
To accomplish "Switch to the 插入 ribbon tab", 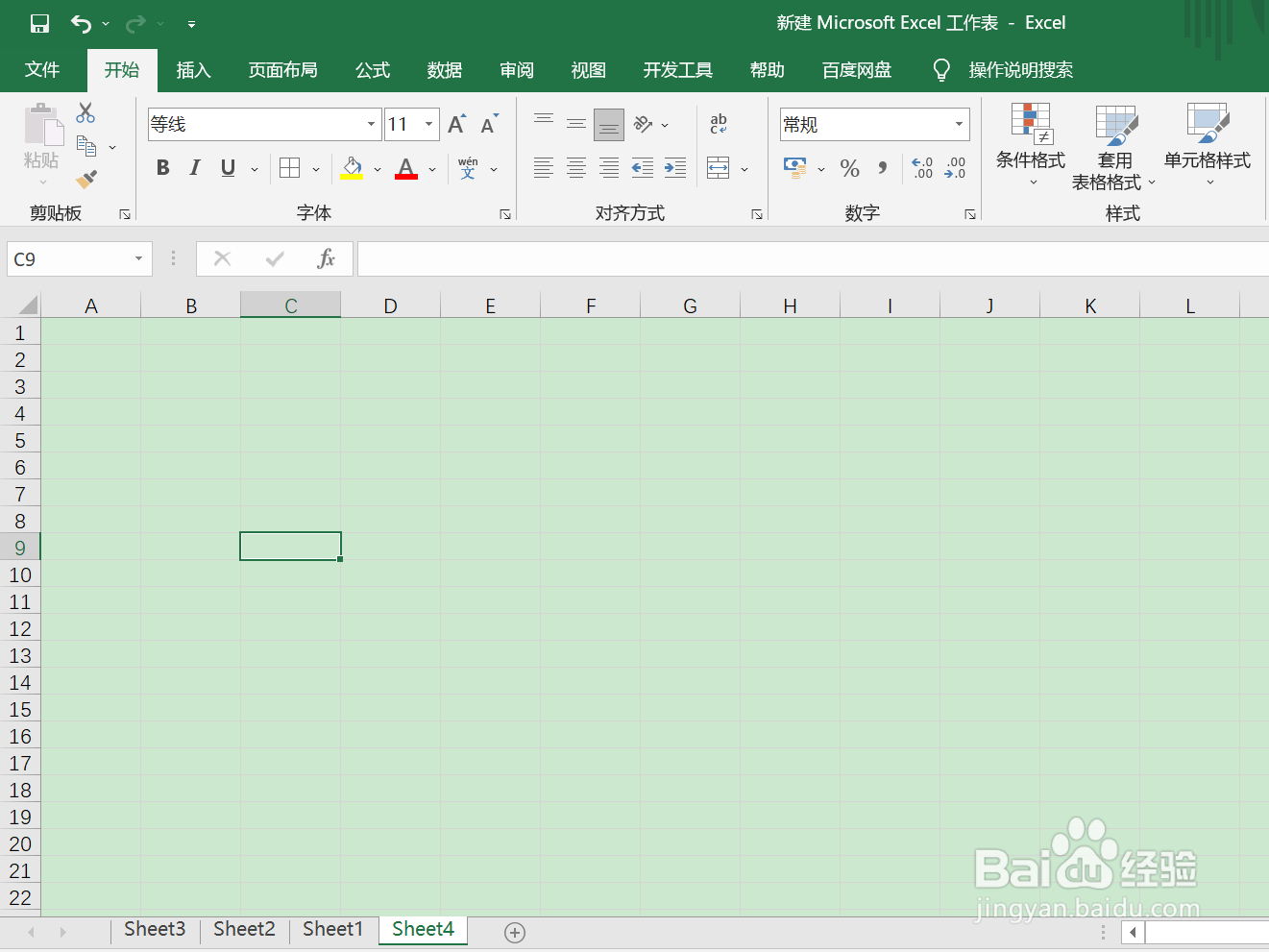I will pos(193,70).
